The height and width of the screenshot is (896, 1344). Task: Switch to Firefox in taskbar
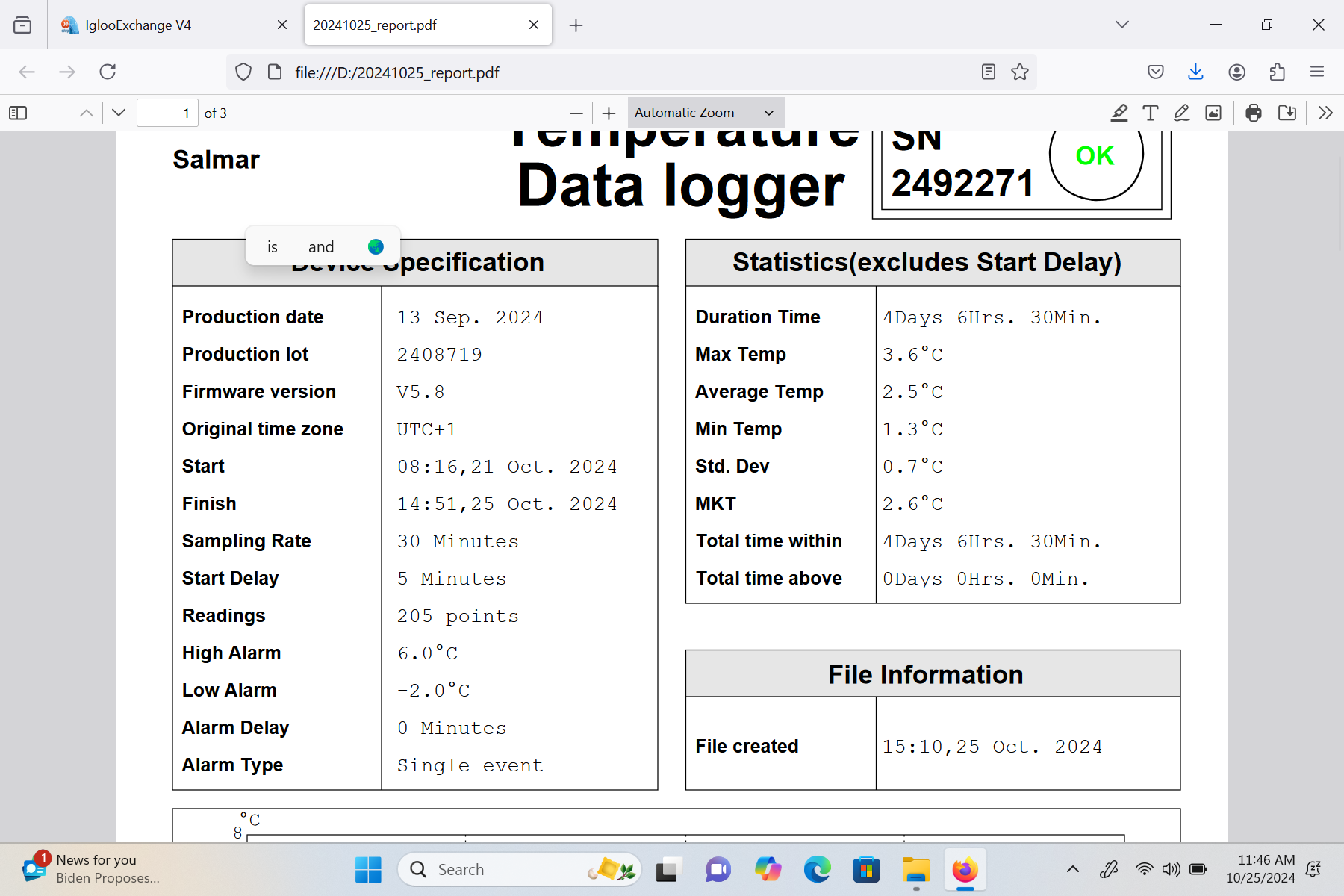click(x=965, y=869)
